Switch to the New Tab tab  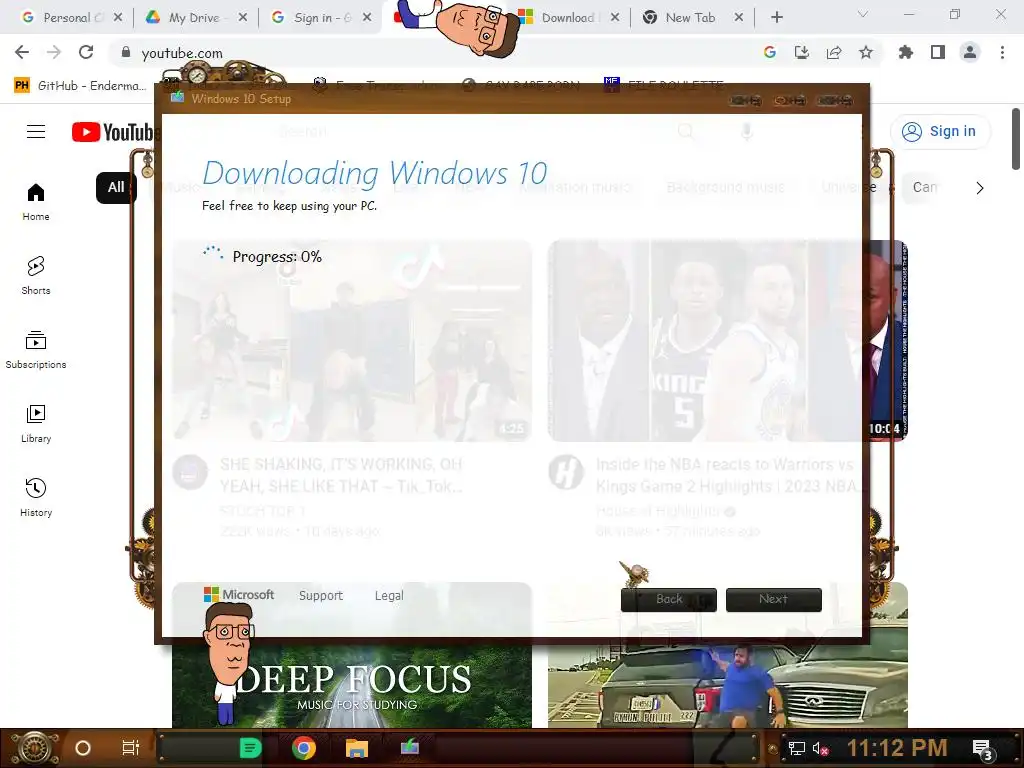pyautogui.click(x=690, y=18)
